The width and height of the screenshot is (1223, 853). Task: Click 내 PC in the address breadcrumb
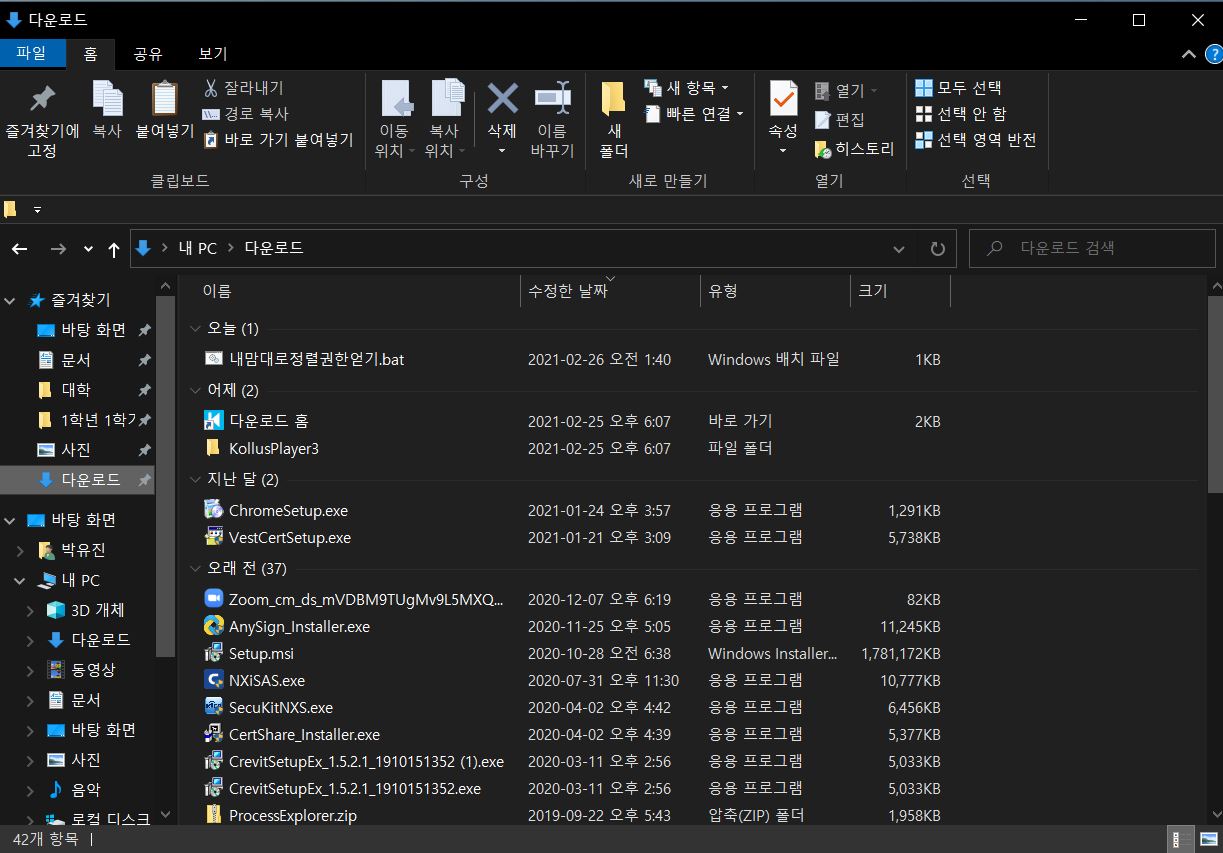(197, 248)
